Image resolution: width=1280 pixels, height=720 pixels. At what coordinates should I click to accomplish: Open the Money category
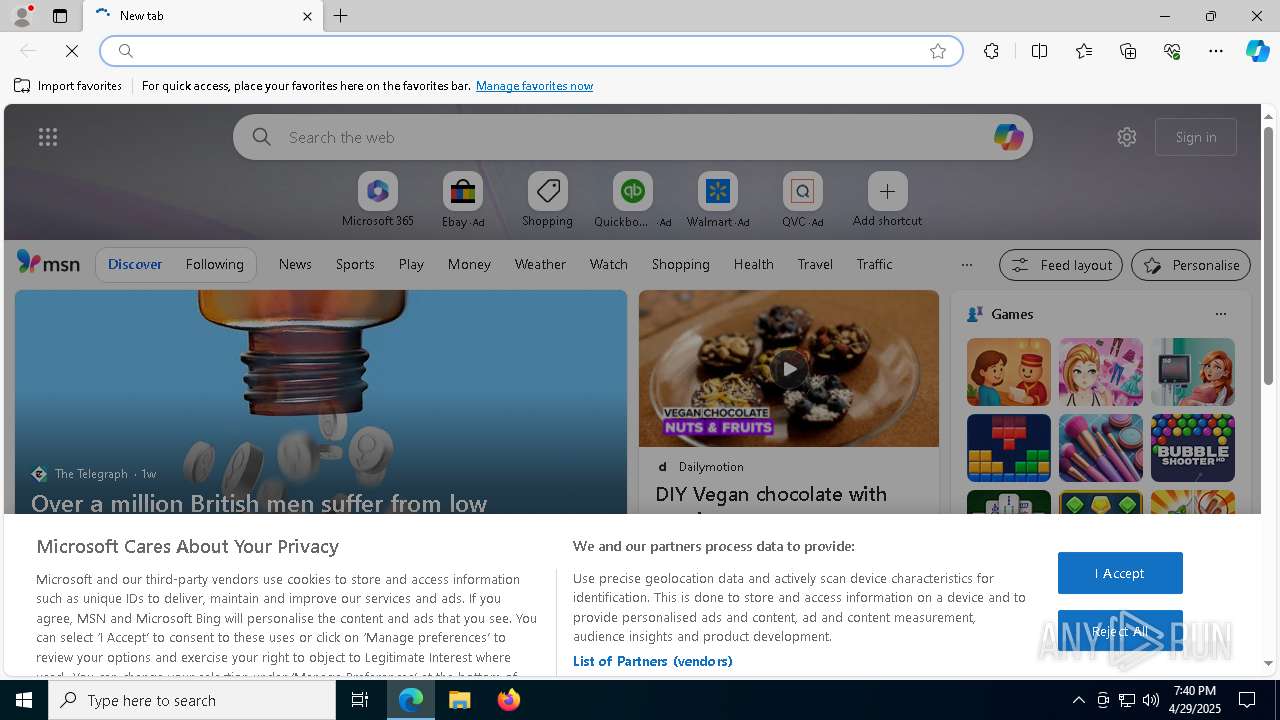click(x=469, y=264)
